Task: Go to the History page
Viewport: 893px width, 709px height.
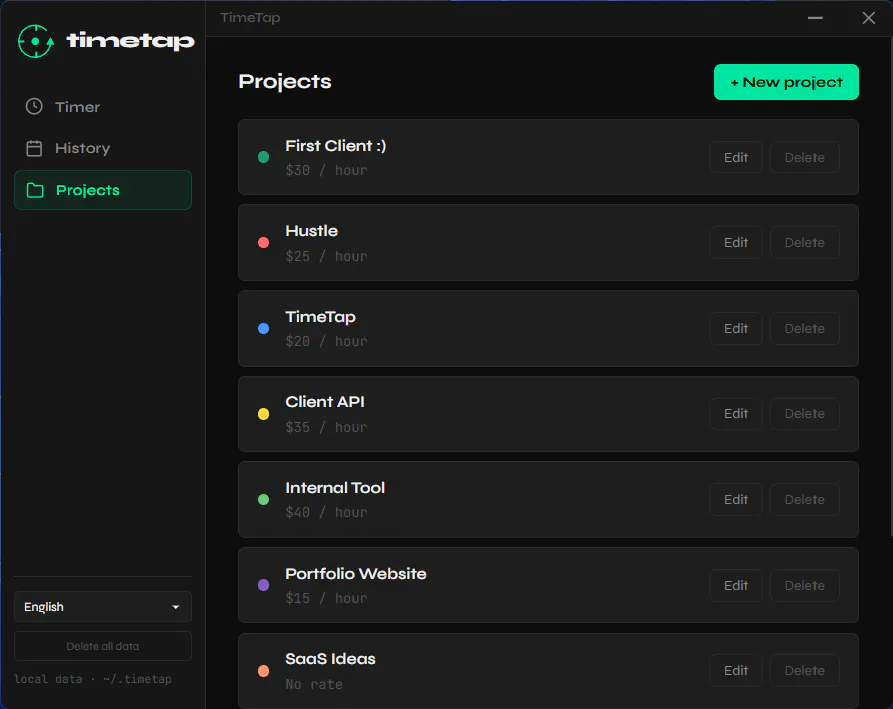Action: point(103,148)
